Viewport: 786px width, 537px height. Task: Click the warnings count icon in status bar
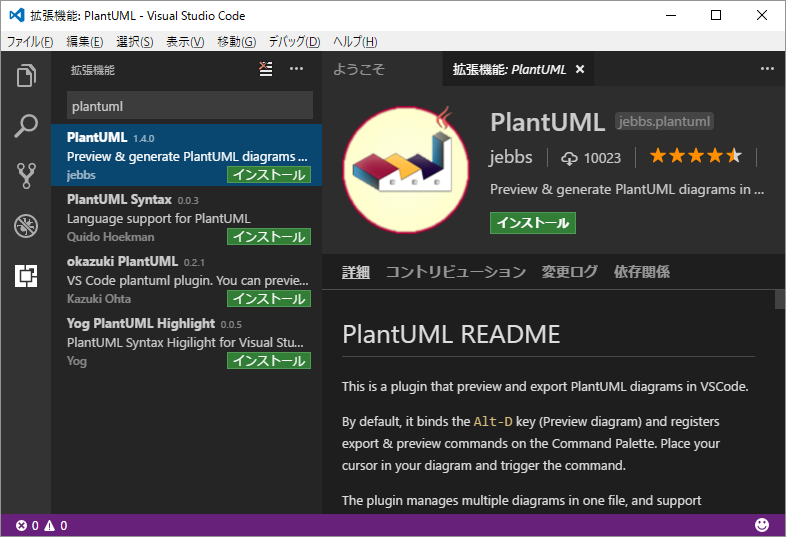tap(50, 525)
